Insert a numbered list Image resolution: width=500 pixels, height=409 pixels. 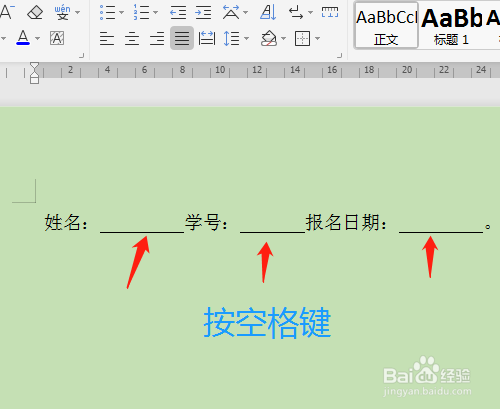(141, 13)
